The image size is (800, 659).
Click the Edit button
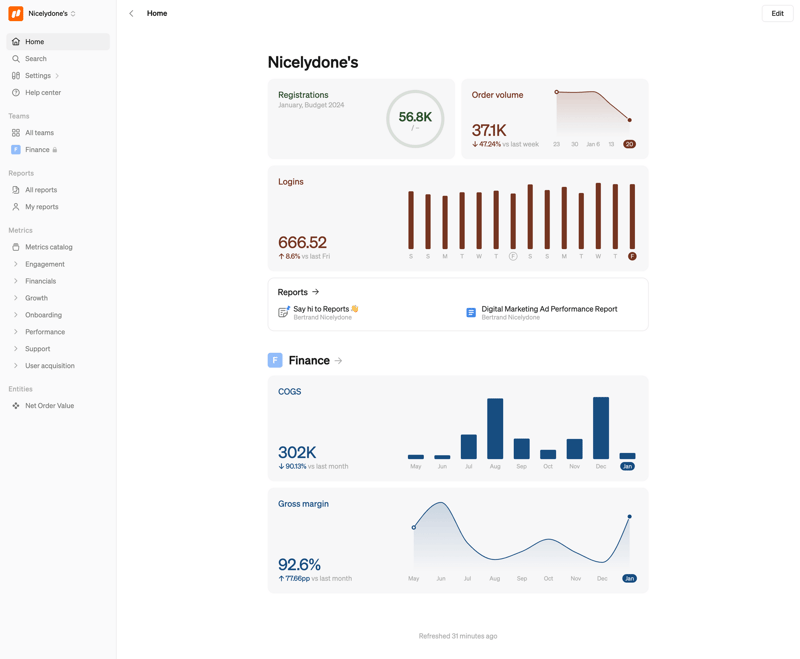[x=778, y=13]
